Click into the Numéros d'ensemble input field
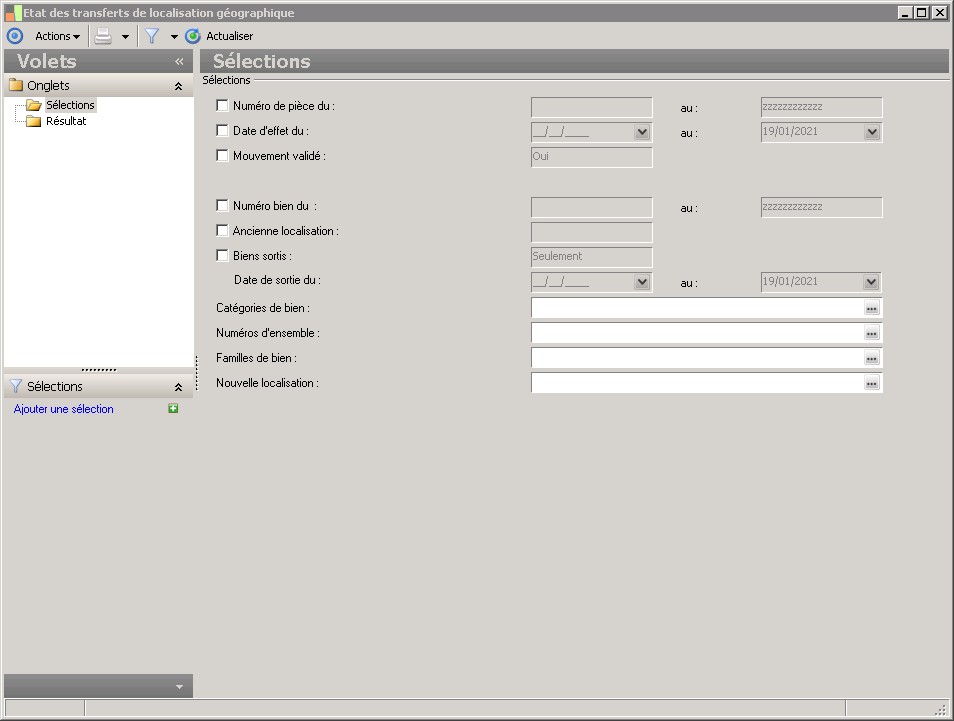Image resolution: width=954 pixels, height=721 pixels. [x=696, y=333]
